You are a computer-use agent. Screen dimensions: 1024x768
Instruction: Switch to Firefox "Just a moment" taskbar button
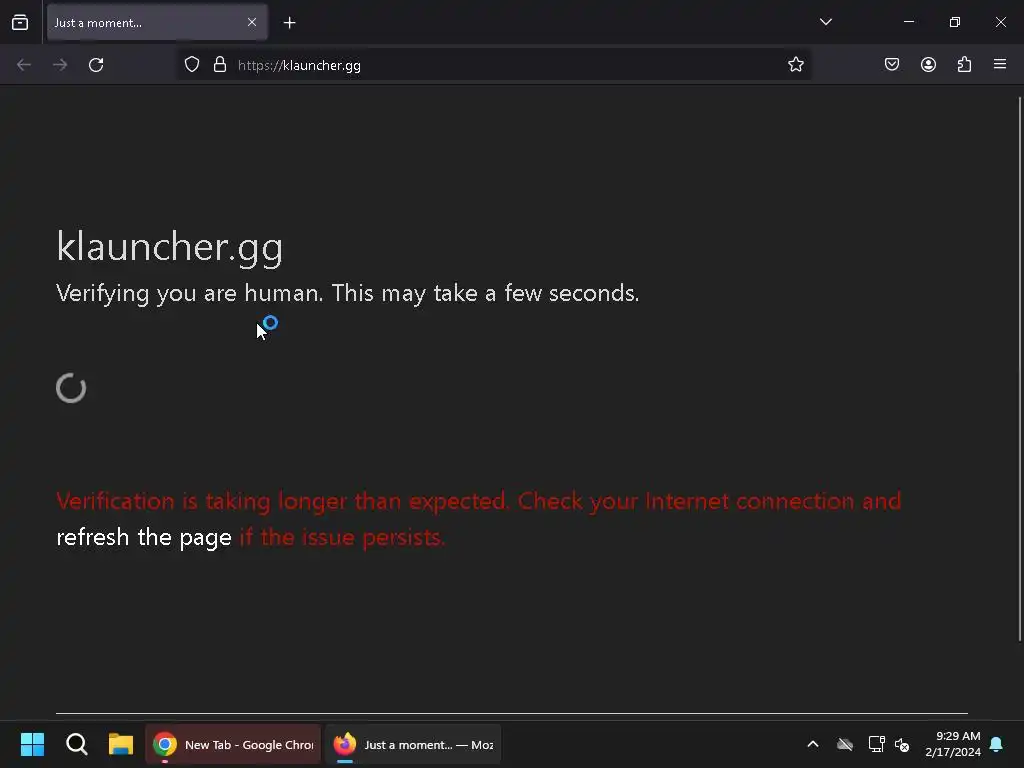coord(413,744)
